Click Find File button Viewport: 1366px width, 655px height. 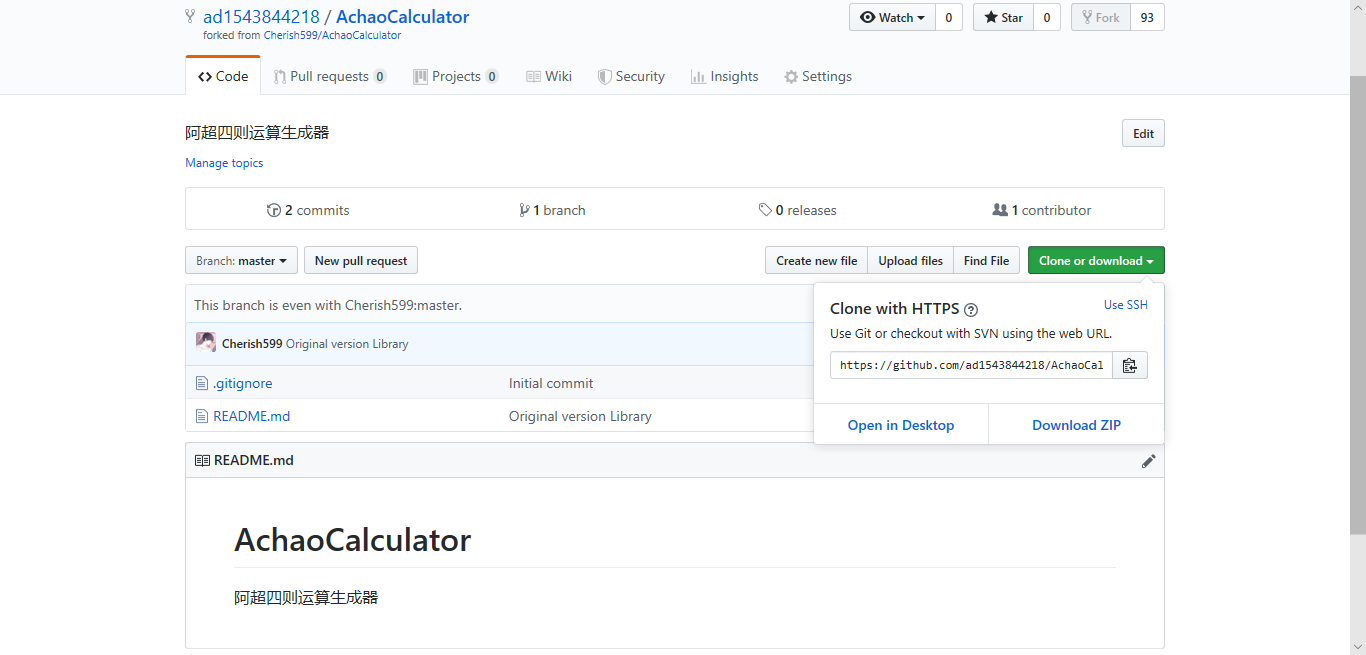[986, 260]
